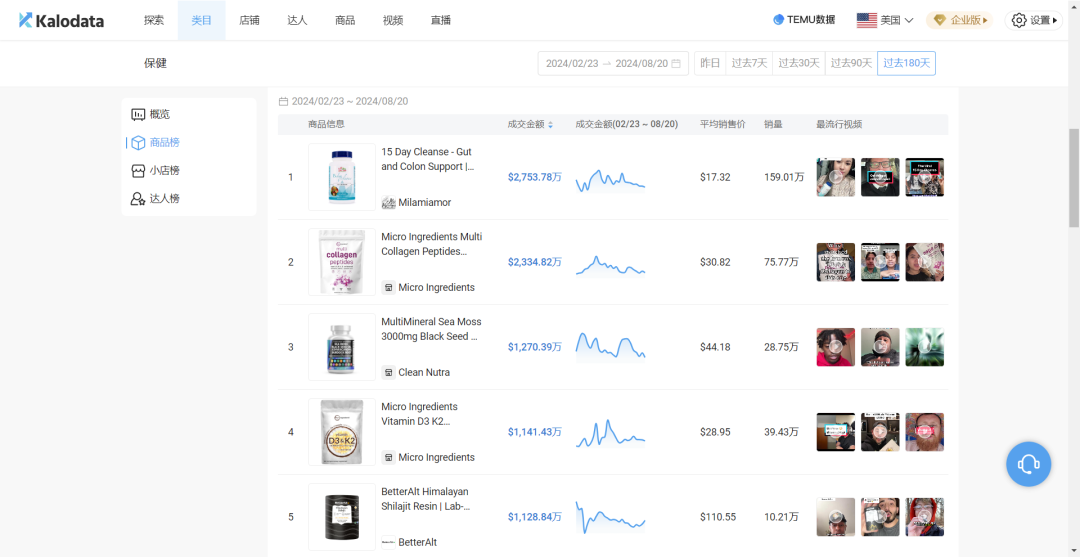Select the 昨日 time range
Viewport: 1080px width, 557px height.
click(710, 63)
